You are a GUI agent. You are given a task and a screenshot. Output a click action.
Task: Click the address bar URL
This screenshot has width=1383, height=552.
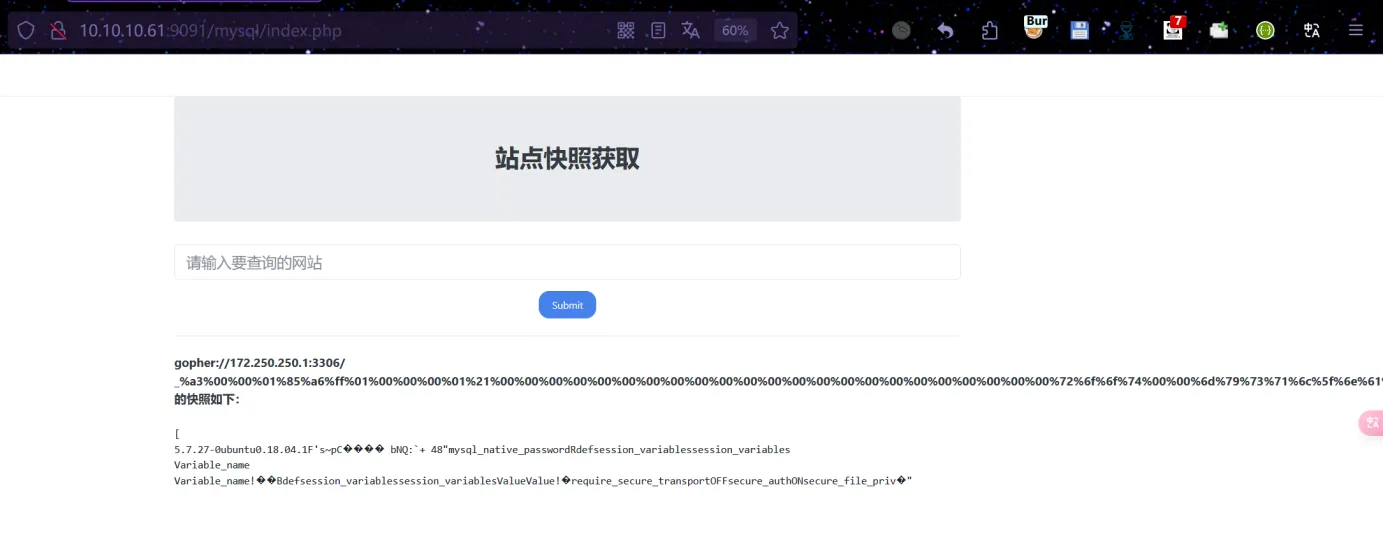pyautogui.click(x=210, y=30)
